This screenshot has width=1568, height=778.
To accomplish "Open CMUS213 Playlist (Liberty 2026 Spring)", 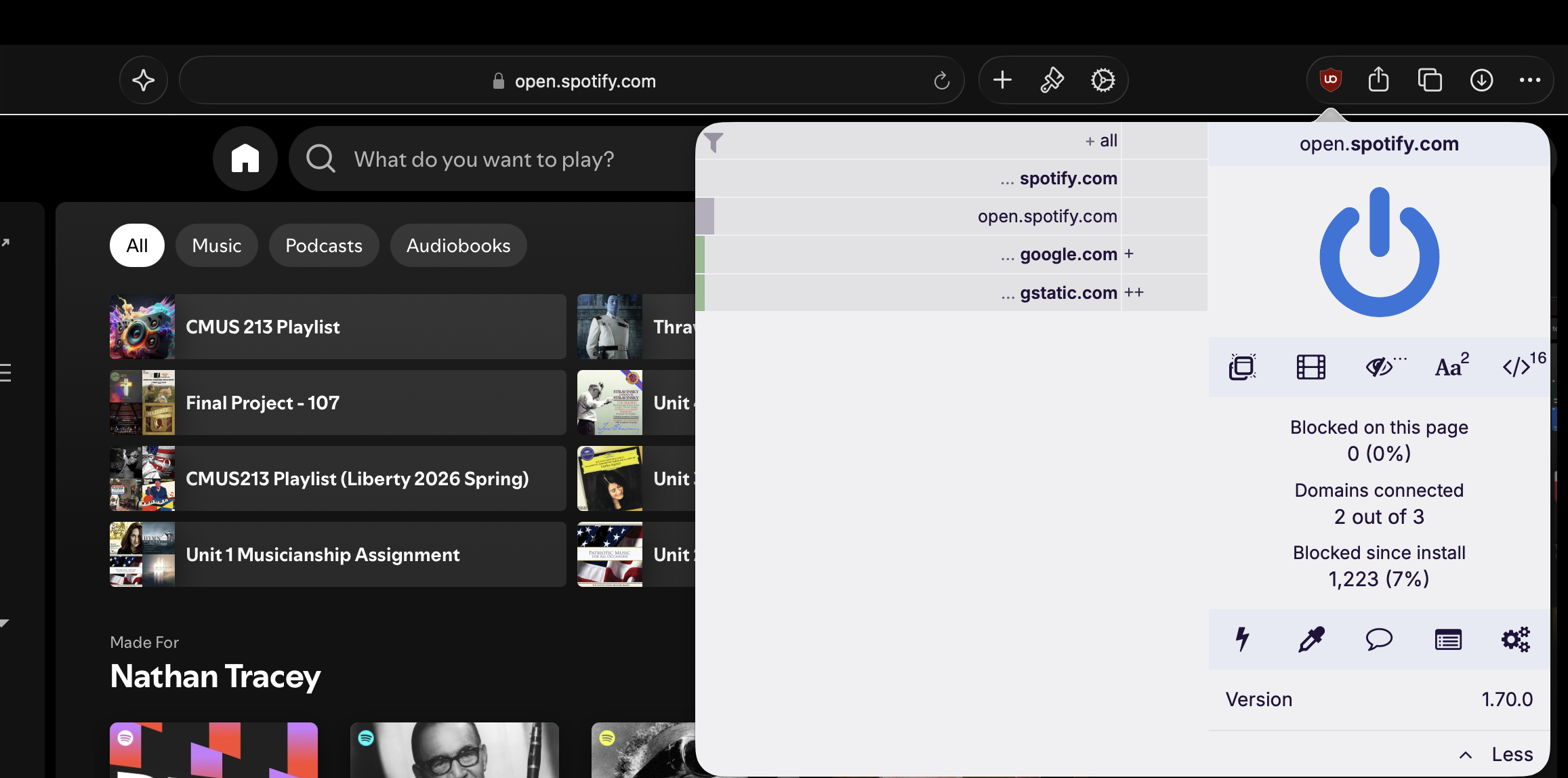I will pos(337,478).
